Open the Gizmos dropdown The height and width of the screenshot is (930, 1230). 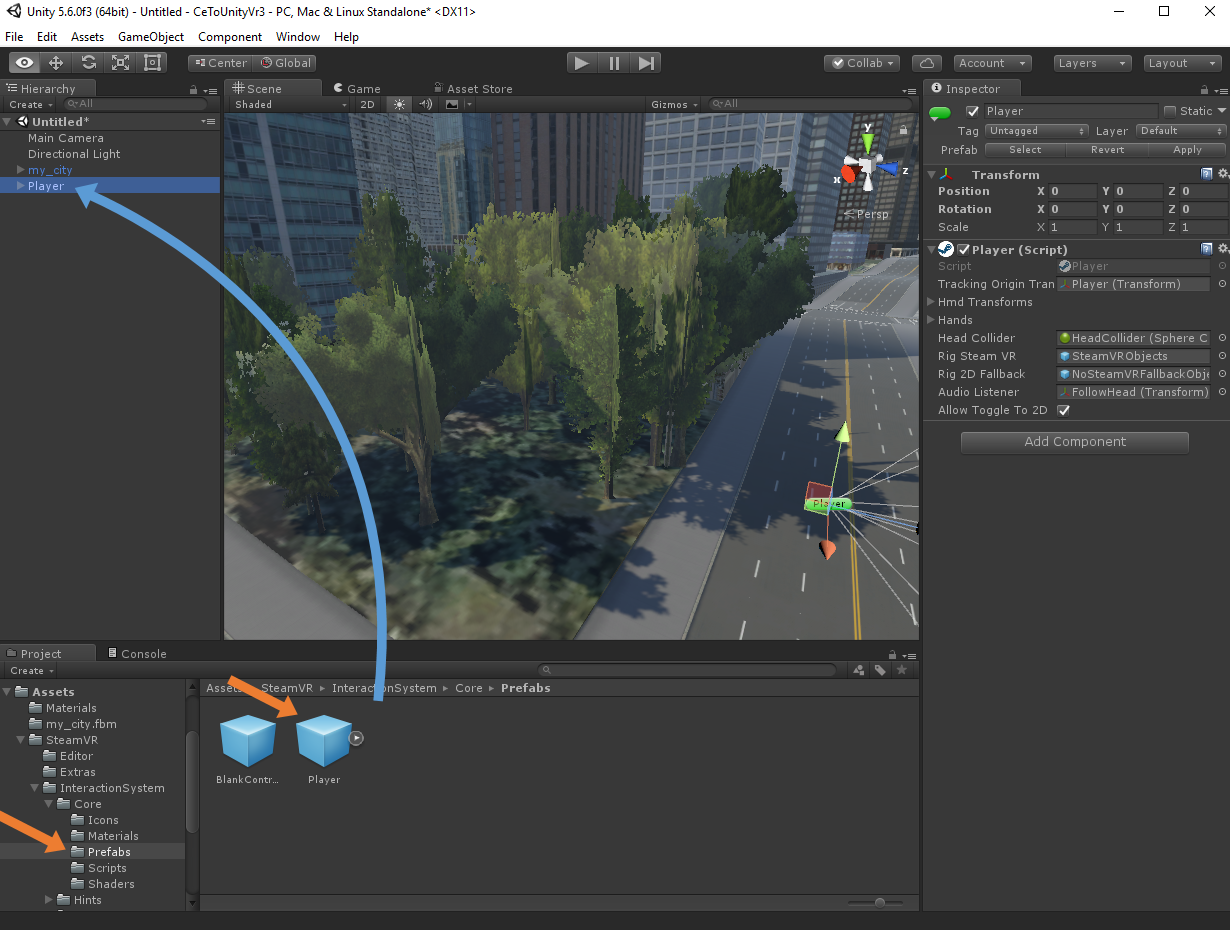(x=673, y=104)
